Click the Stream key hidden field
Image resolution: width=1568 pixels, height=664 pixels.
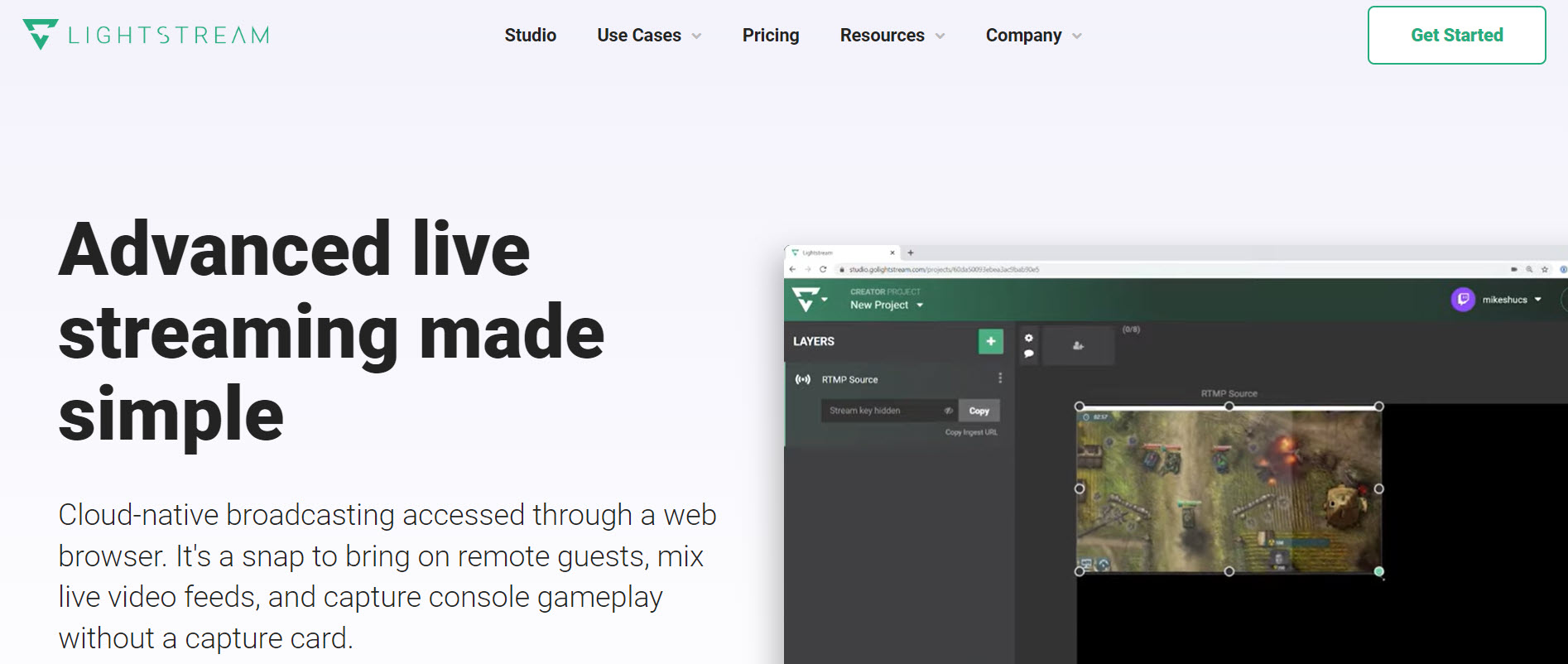[x=889, y=411]
